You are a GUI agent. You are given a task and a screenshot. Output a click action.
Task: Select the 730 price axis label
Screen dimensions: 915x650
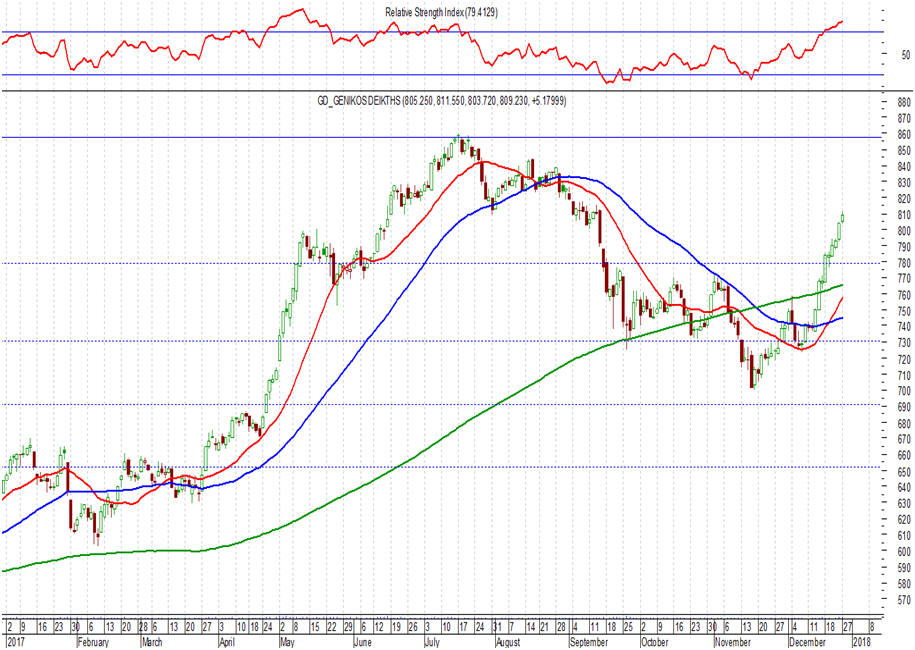(x=903, y=343)
